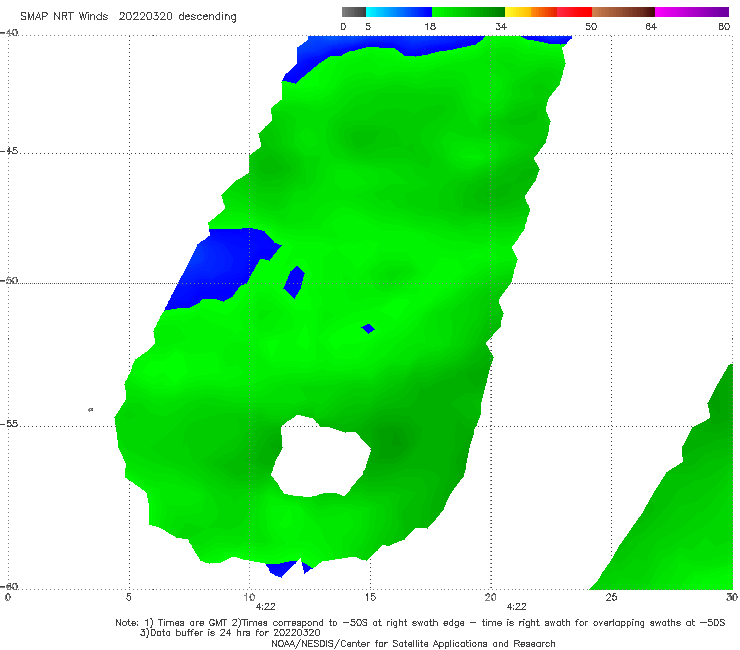Click the '4:22' swath time under longitude 10

pos(265,607)
